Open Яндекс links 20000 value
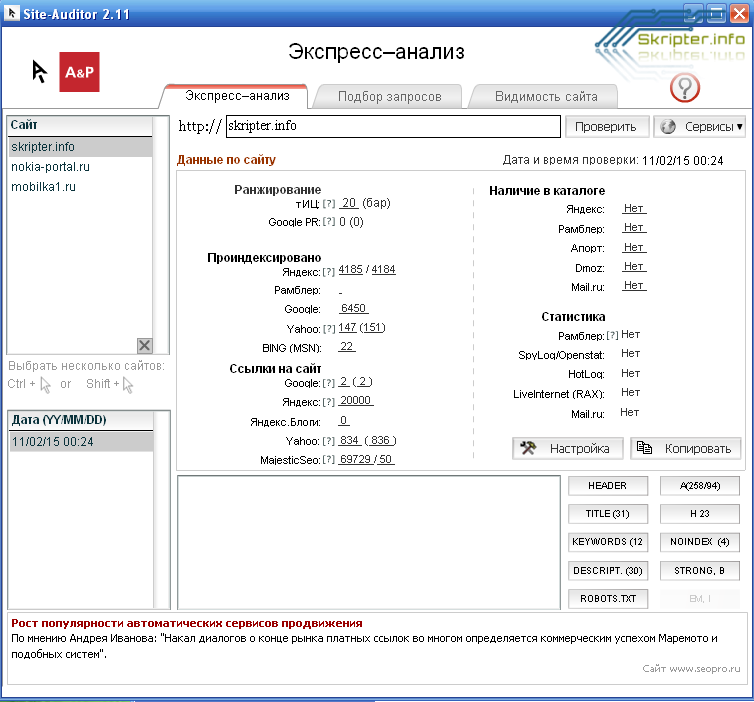Image resolution: width=754 pixels, height=702 pixels. coord(355,401)
